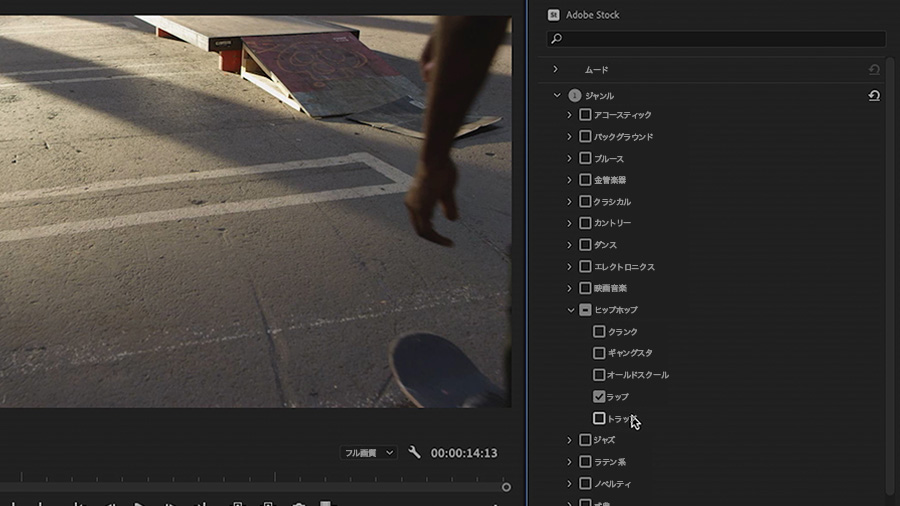Expand the ダンス subgenres
This screenshot has width=900, height=506.
point(569,245)
